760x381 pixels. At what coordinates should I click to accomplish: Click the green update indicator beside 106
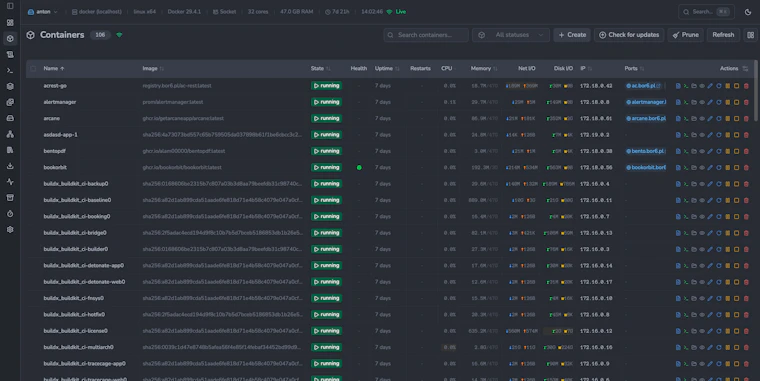(x=119, y=35)
